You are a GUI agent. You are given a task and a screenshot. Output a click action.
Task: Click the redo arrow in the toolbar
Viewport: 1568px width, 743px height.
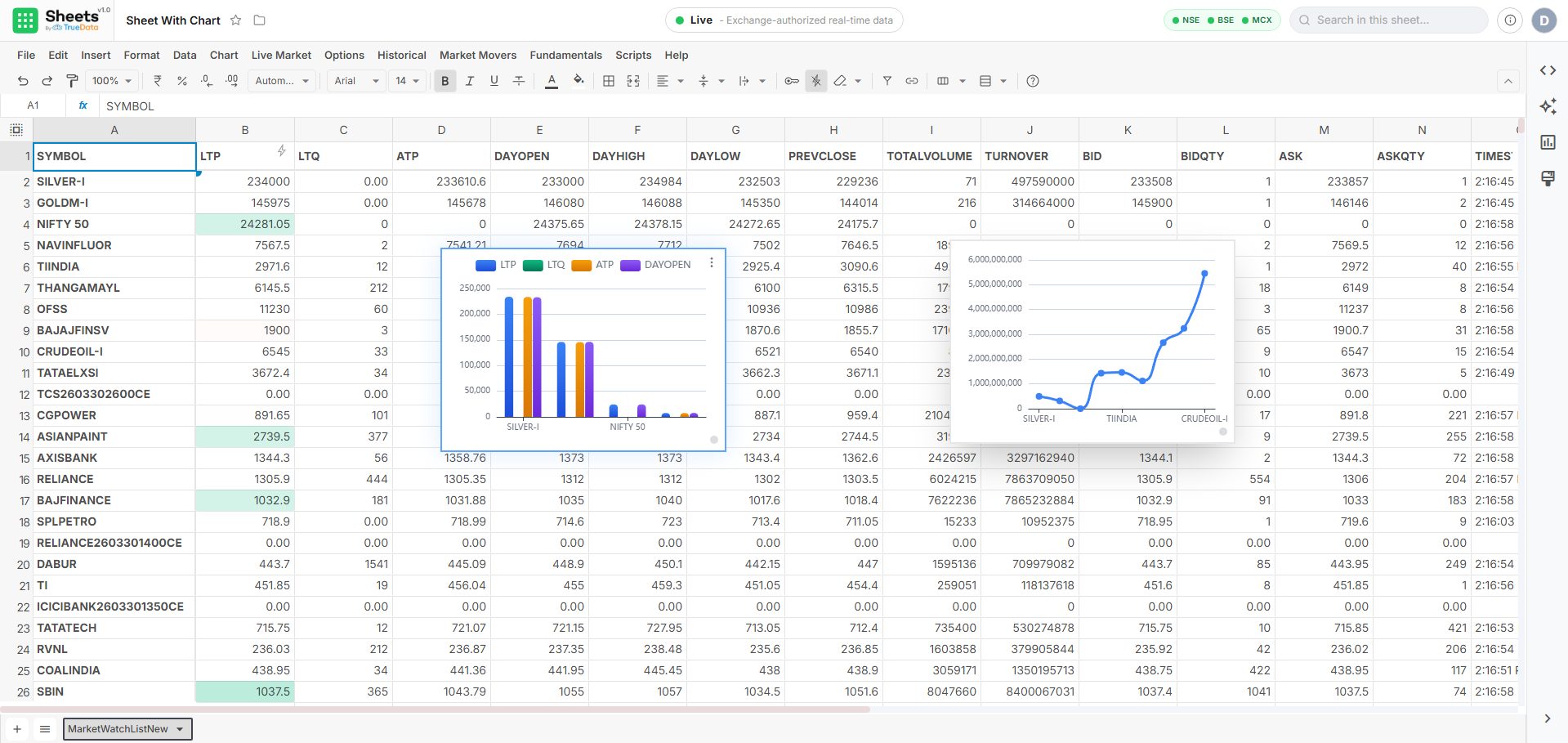tap(47, 81)
